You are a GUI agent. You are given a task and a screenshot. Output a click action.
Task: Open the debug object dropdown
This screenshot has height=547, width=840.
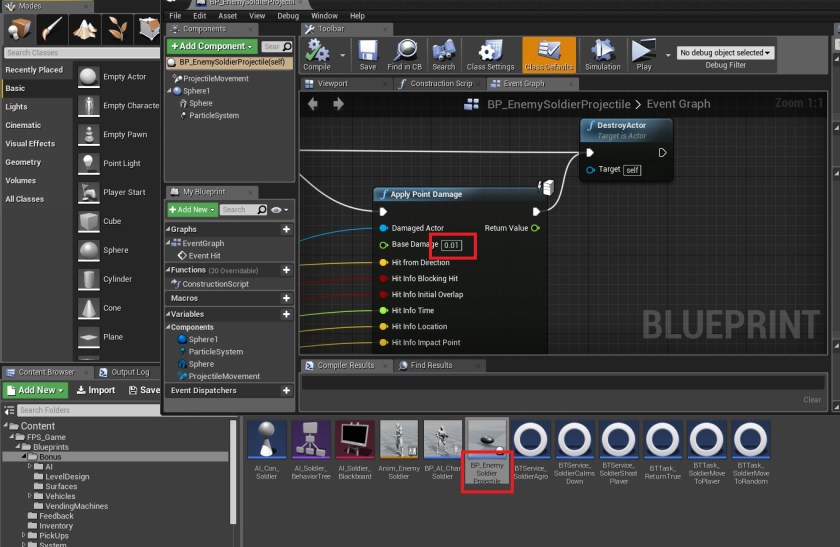coord(725,52)
